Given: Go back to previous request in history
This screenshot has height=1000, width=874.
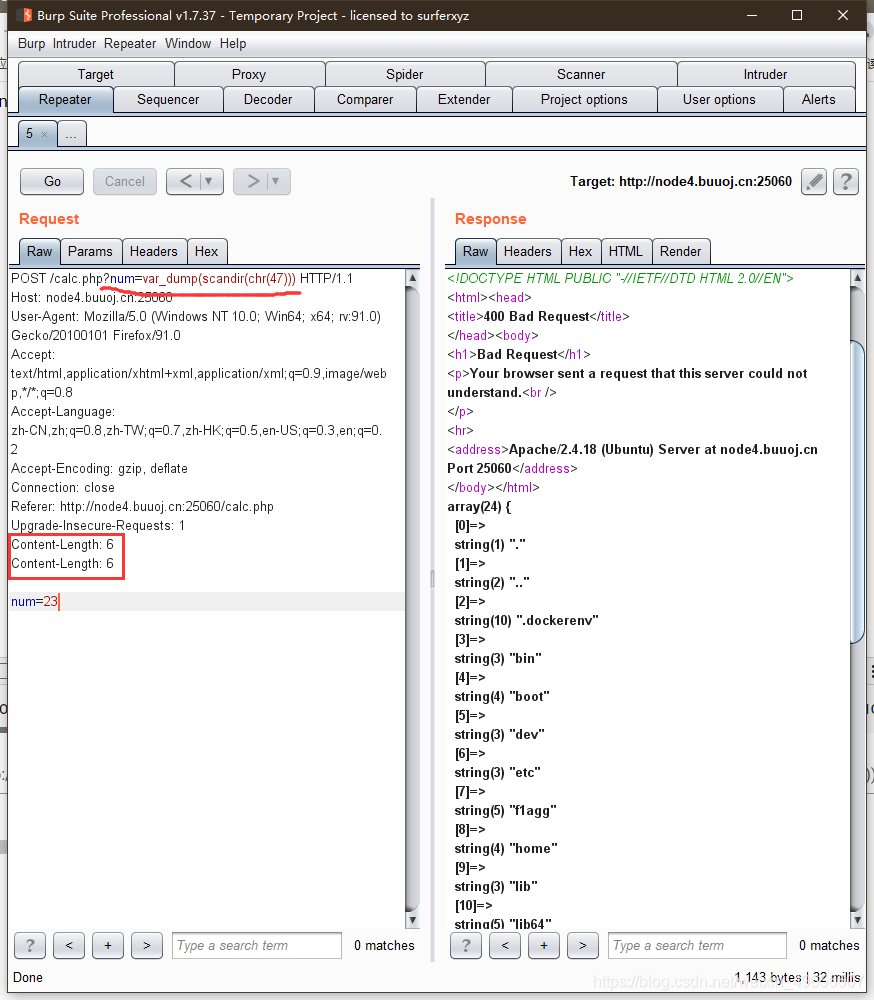Looking at the screenshot, I should pos(185,182).
